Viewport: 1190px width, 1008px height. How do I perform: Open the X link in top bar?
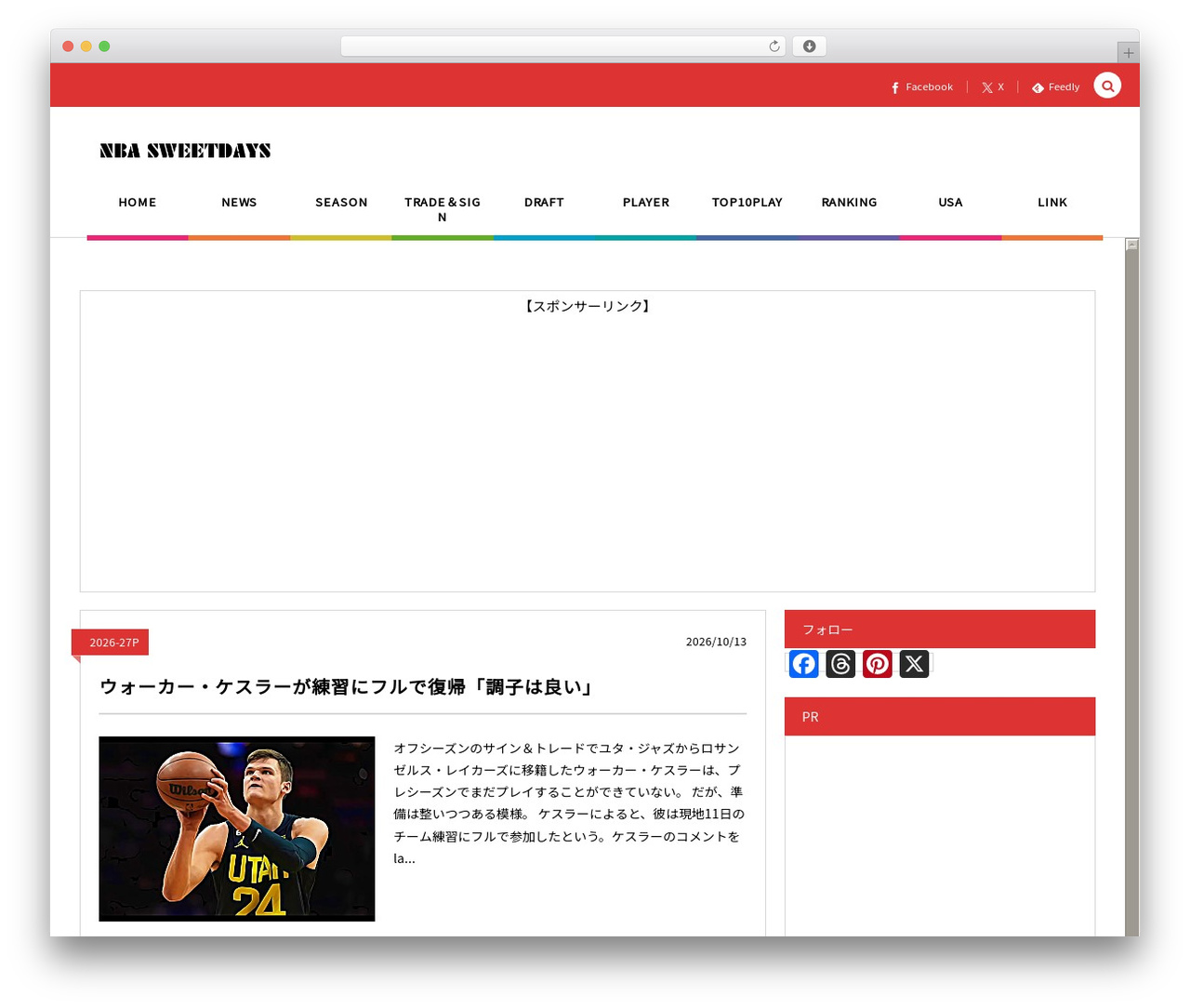993,87
